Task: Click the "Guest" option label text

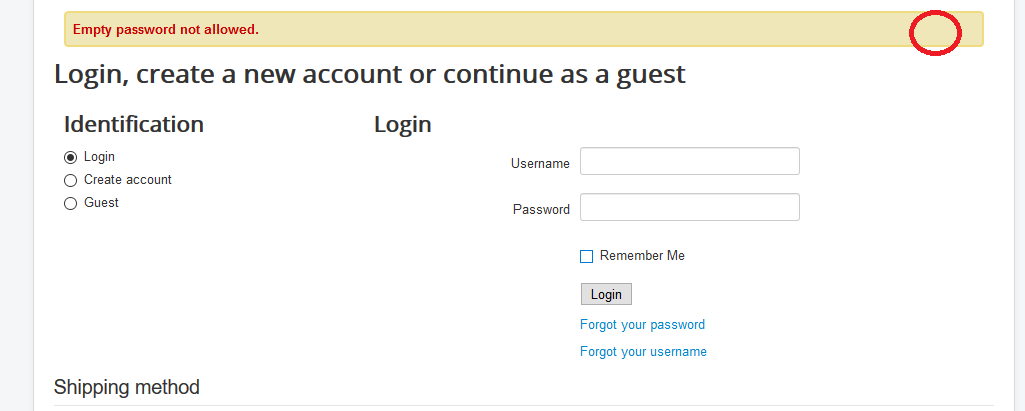Action: (101, 203)
